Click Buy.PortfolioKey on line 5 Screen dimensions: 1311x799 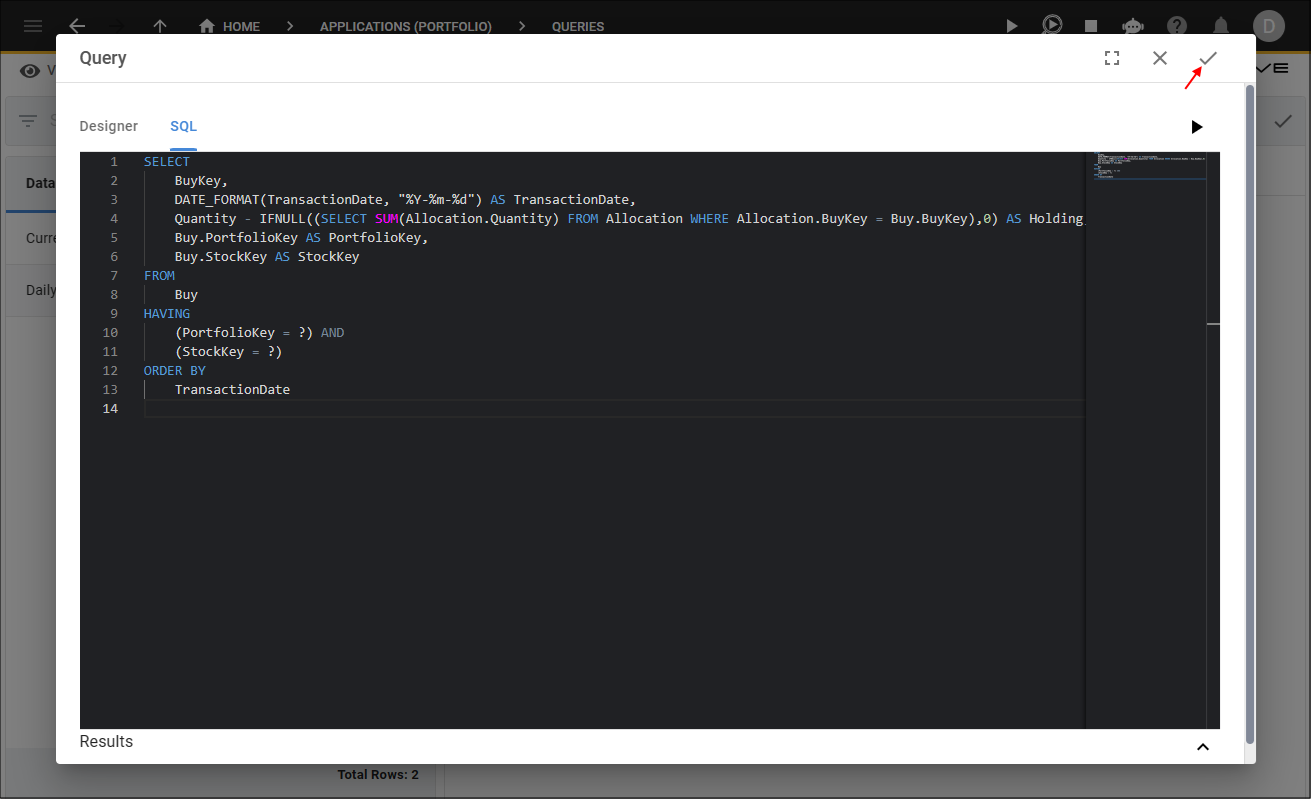(236, 237)
